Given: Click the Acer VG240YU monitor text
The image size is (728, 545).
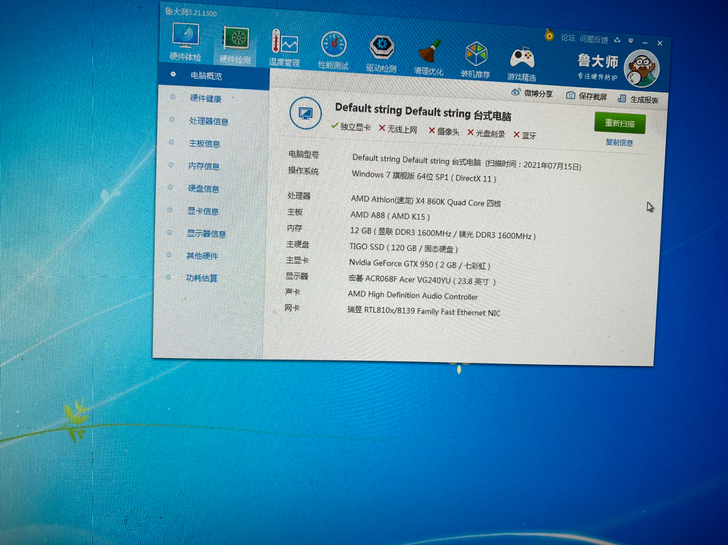Looking at the screenshot, I should tap(422, 279).
